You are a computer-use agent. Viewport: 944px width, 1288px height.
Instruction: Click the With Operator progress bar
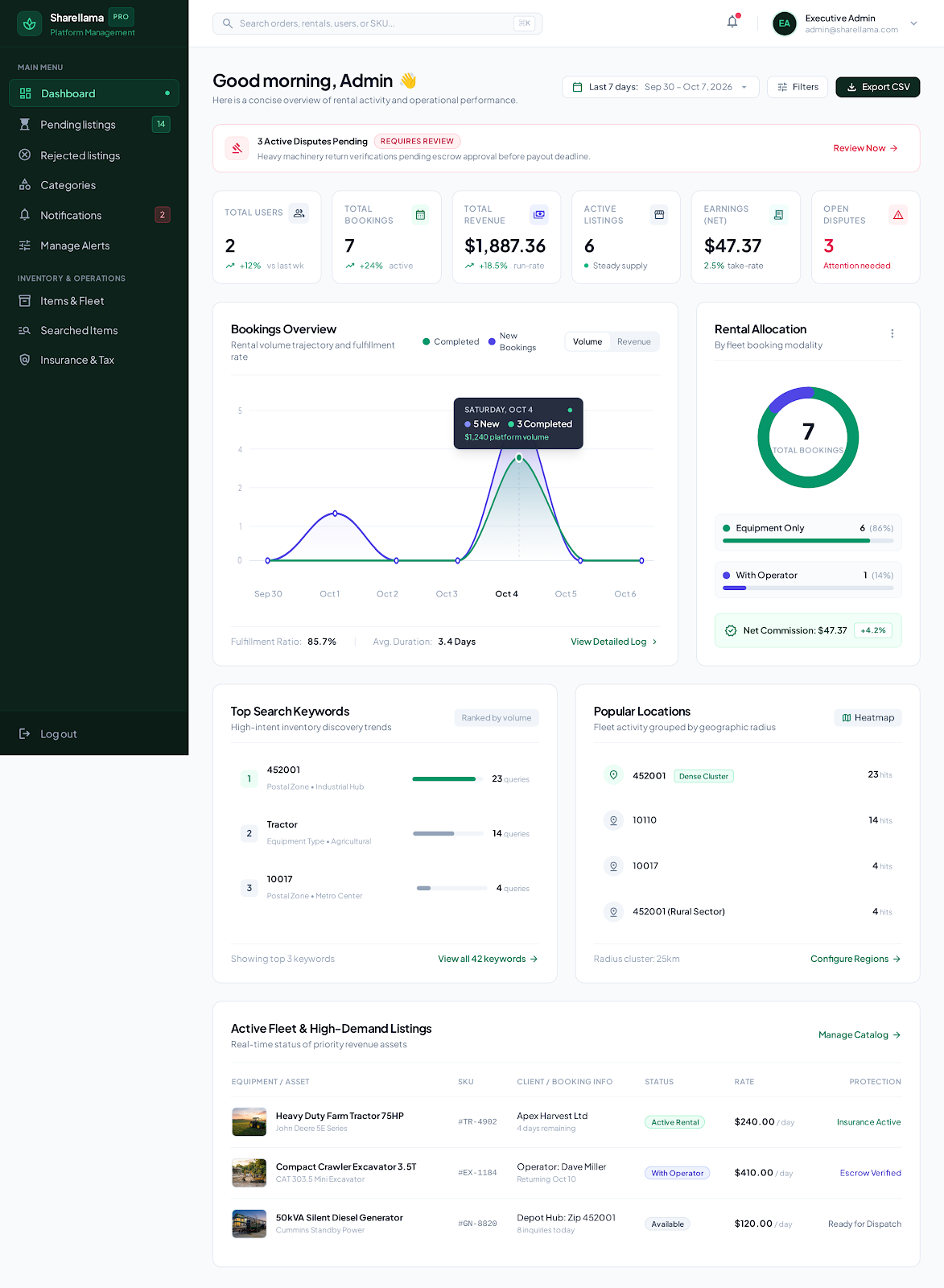click(x=808, y=588)
